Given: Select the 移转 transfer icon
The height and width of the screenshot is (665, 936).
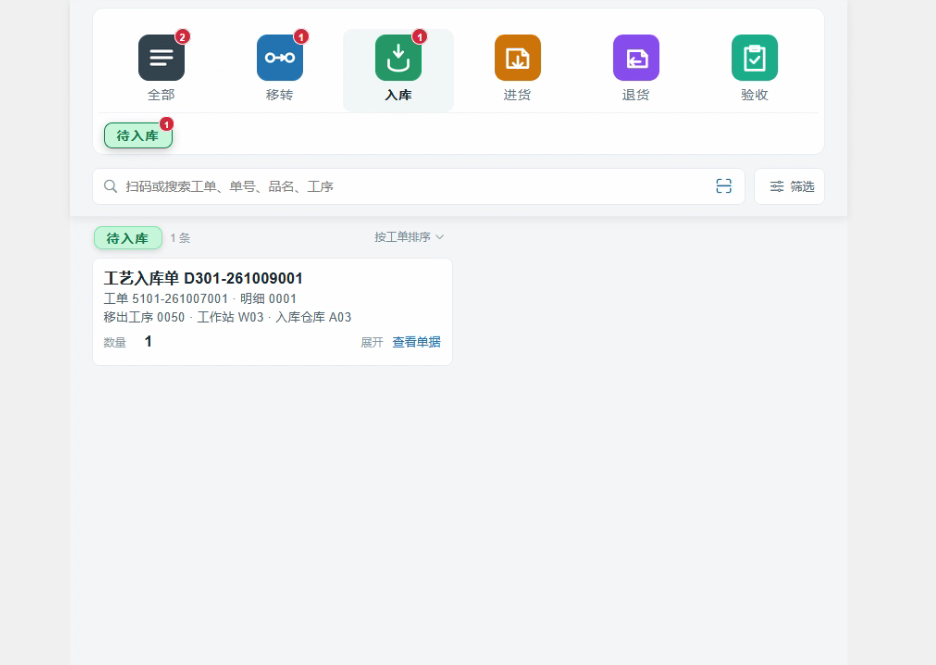Looking at the screenshot, I should click(279, 58).
